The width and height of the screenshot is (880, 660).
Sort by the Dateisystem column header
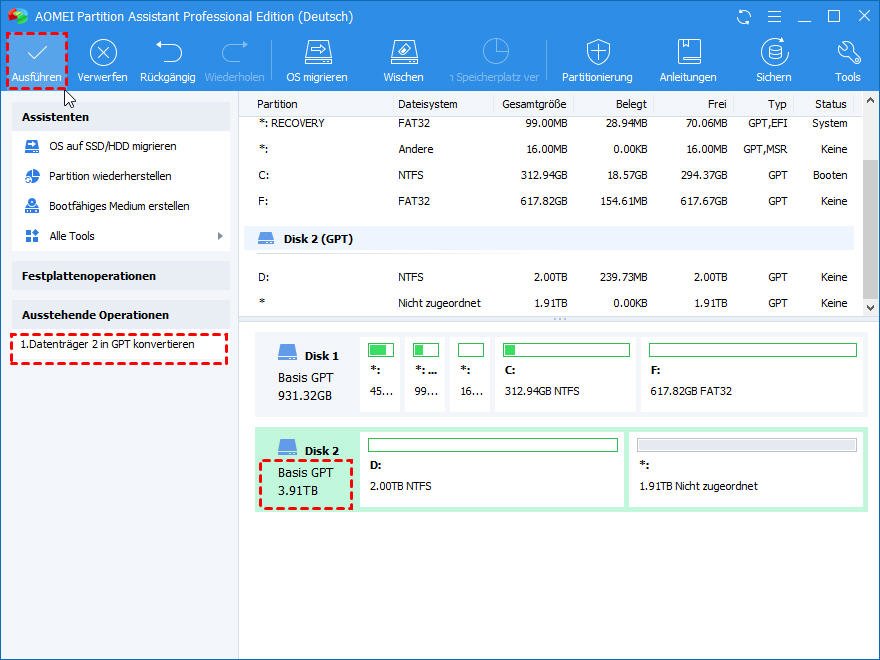pyautogui.click(x=428, y=104)
